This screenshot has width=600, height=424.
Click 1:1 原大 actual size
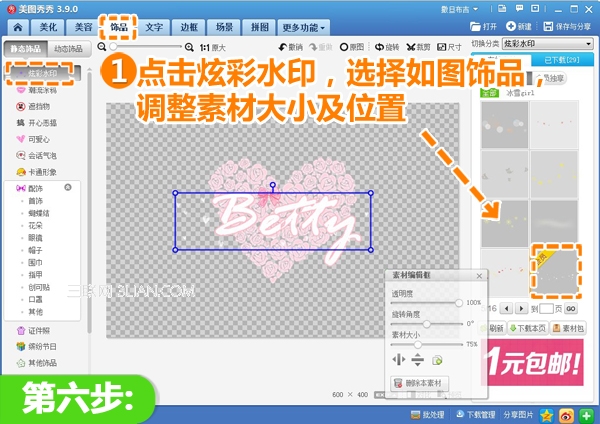click(213, 47)
